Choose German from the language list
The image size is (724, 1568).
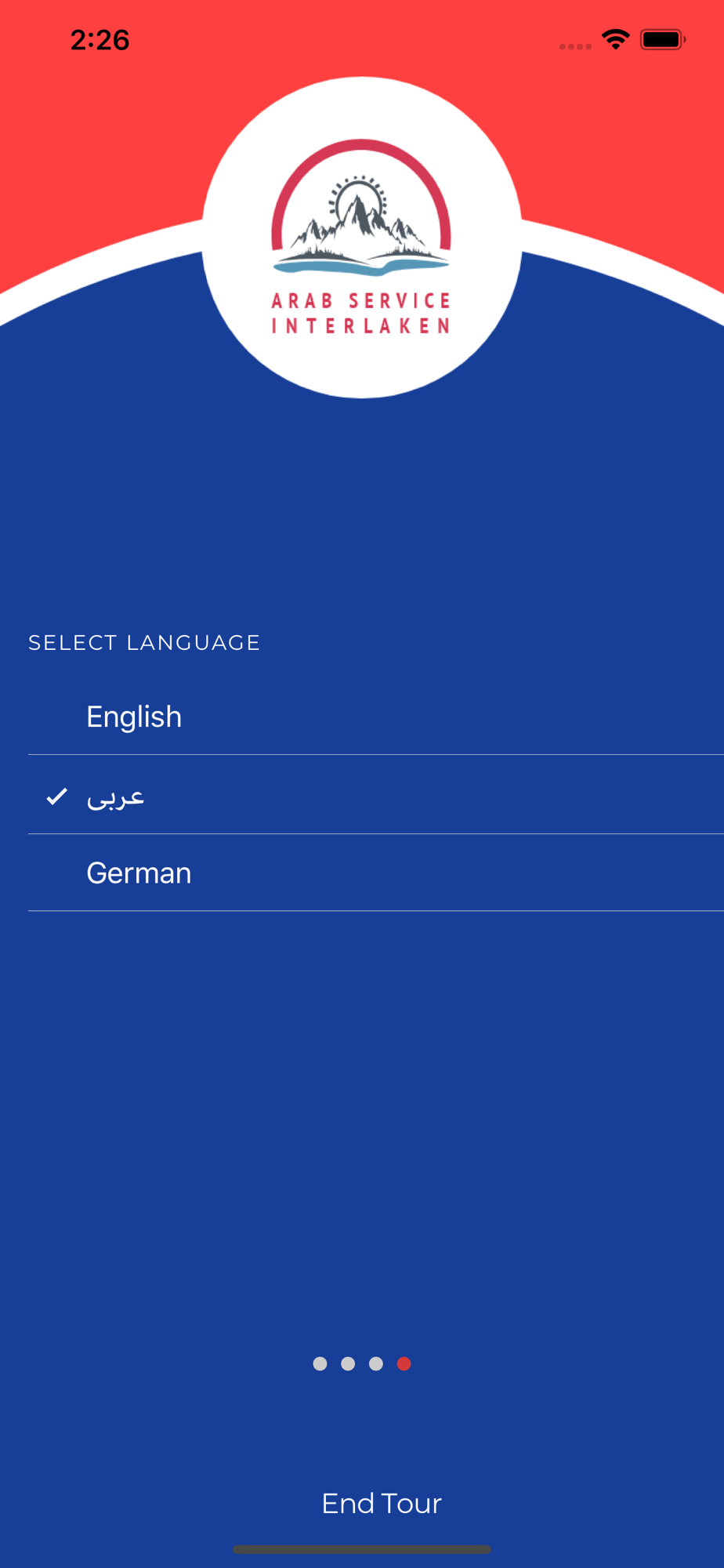(x=139, y=873)
